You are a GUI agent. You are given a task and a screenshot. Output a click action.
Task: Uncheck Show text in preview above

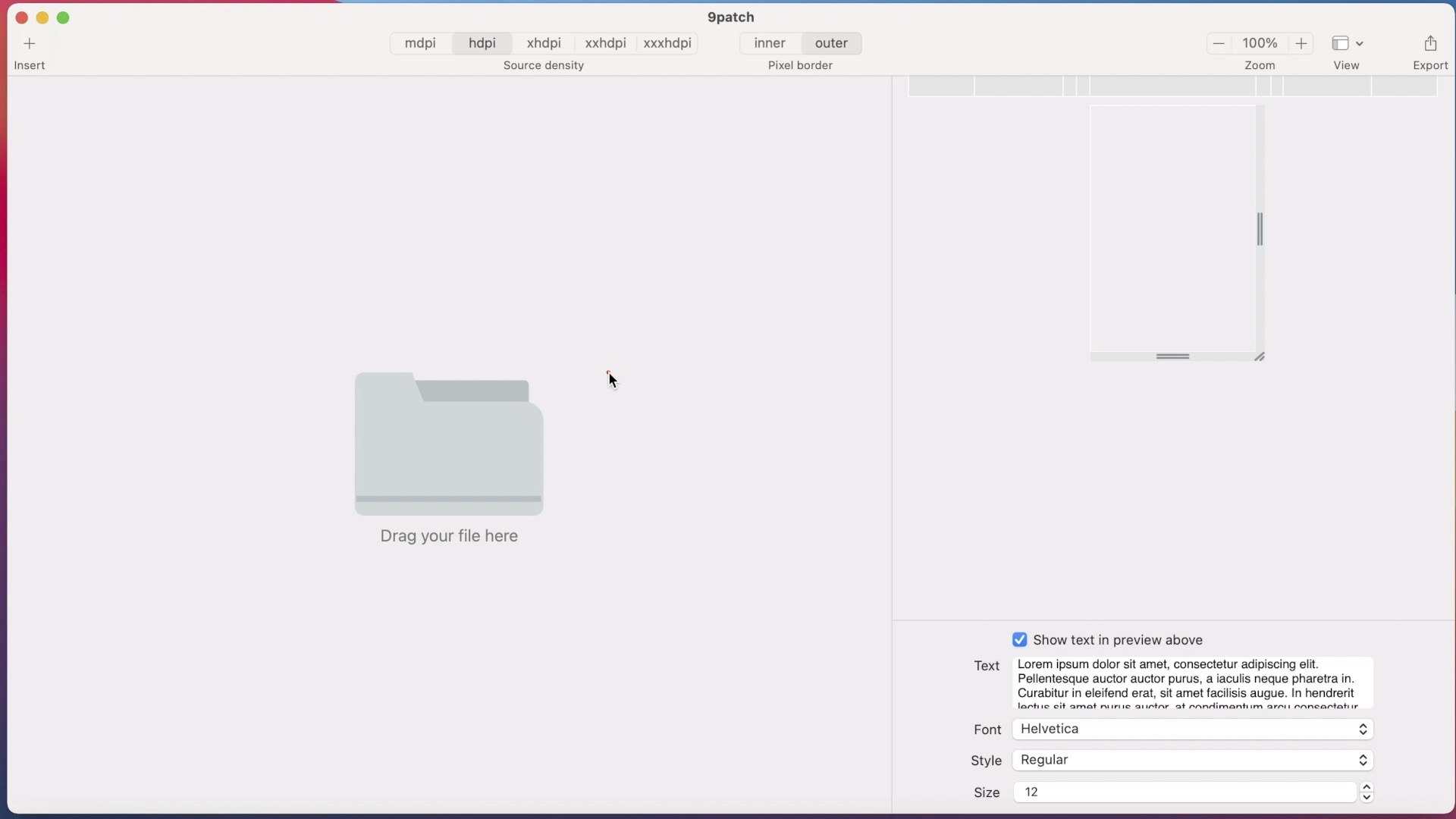[x=1020, y=640]
